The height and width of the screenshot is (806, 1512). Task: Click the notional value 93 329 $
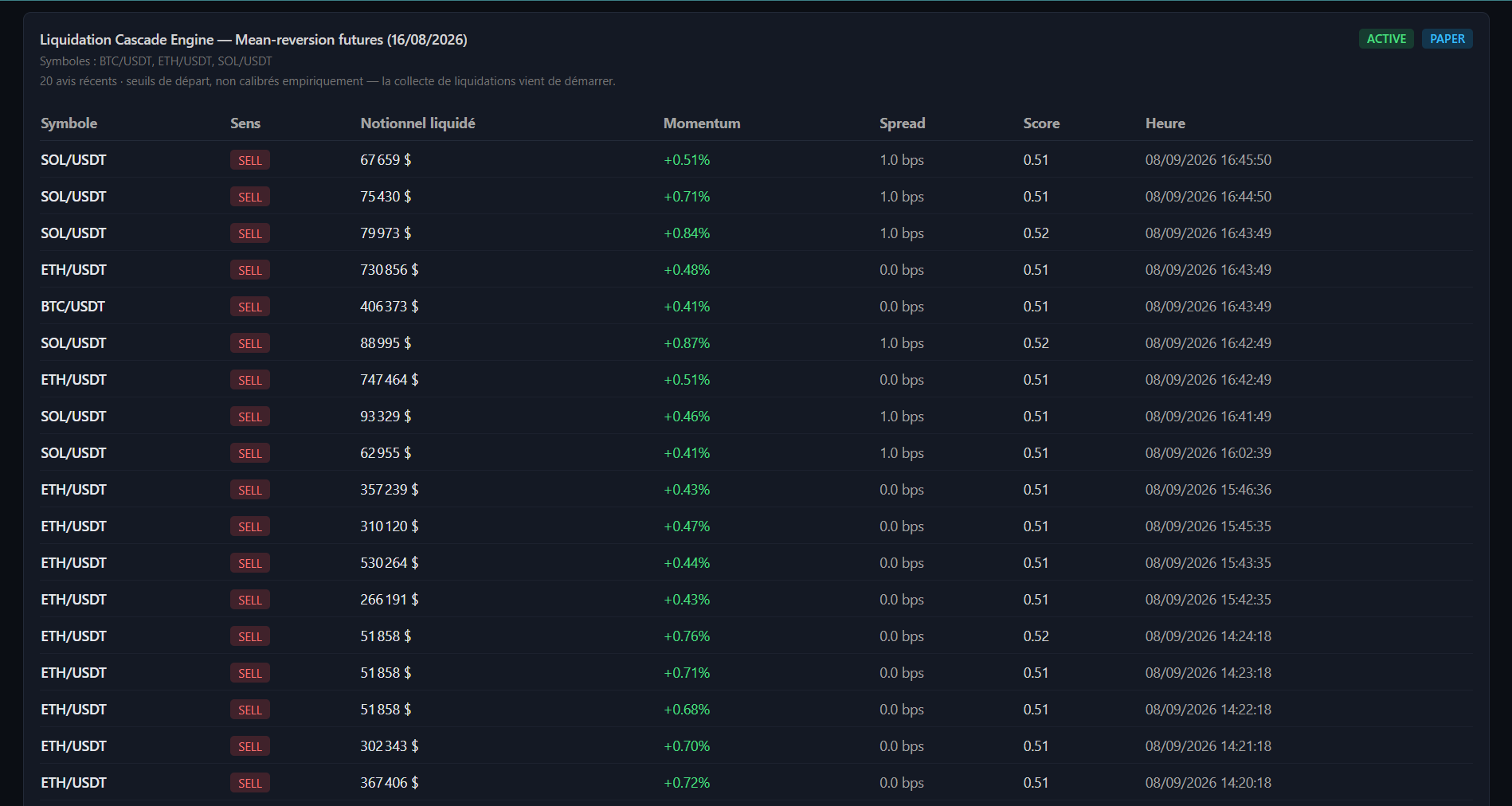point(386,417)
